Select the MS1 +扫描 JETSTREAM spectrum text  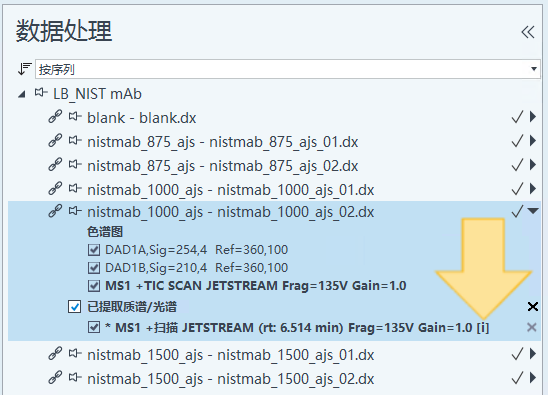pyautogui.click(x=297, y=328)
